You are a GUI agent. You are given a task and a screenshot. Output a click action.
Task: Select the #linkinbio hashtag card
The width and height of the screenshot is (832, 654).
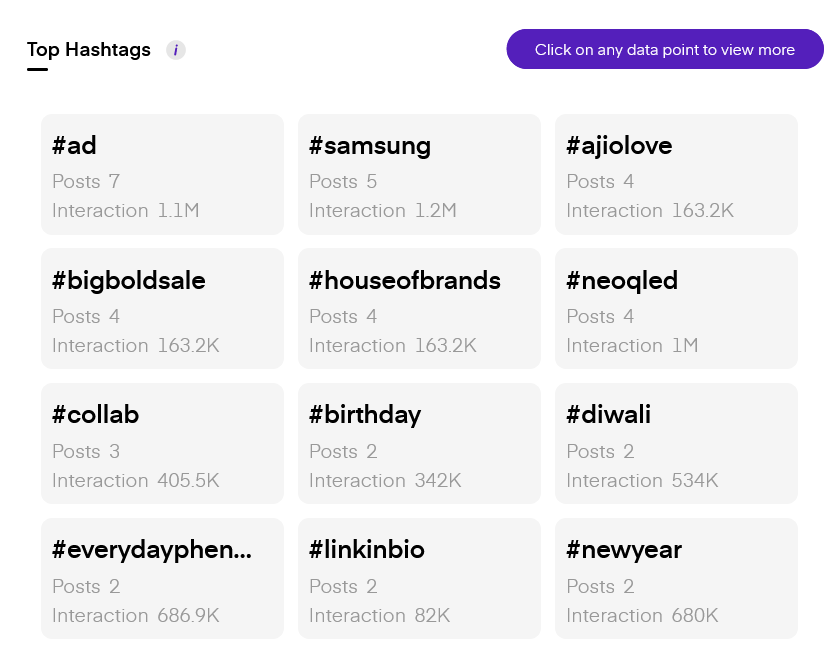point(419,579)
